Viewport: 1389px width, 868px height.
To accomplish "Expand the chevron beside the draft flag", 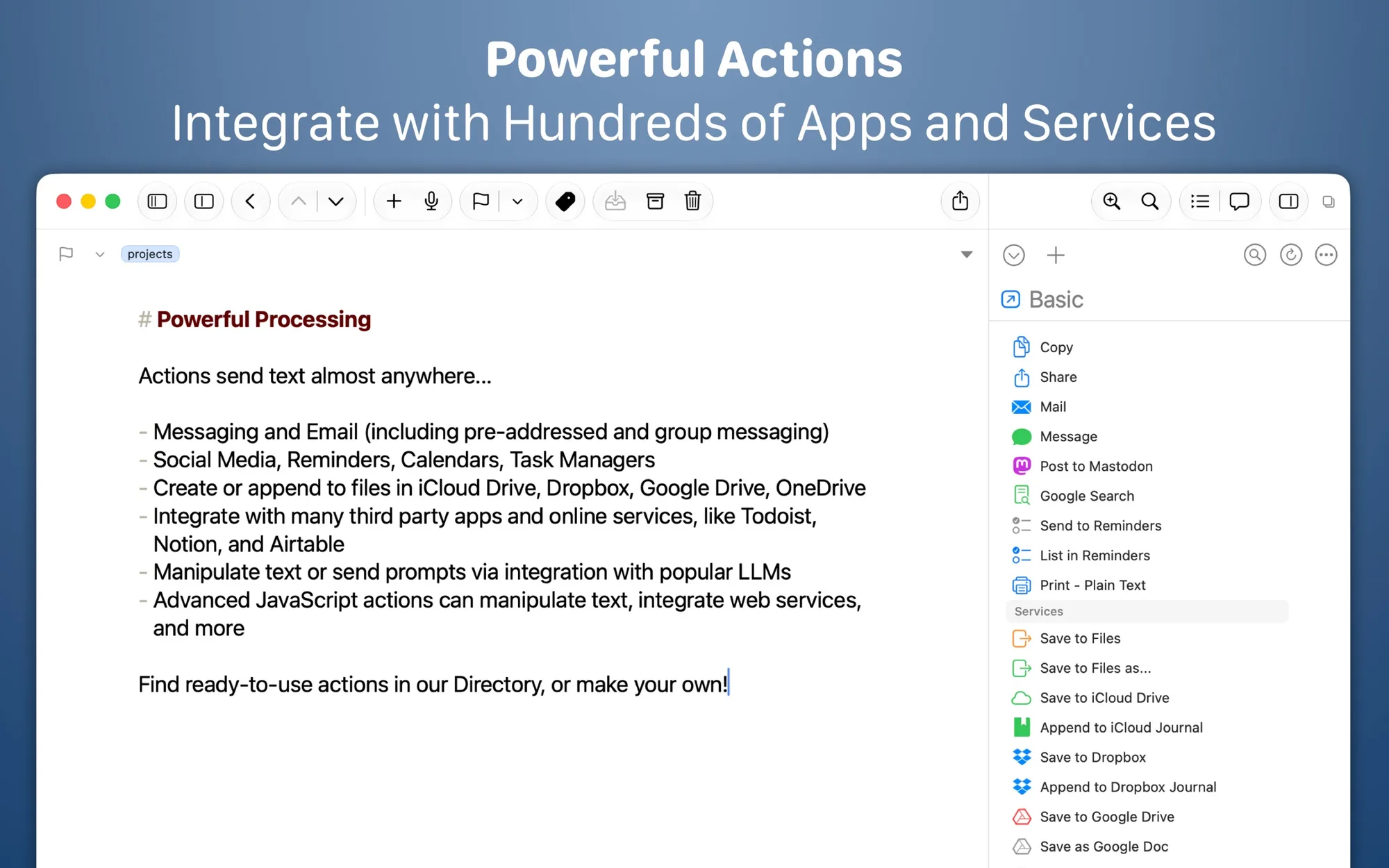I will 100,255.
